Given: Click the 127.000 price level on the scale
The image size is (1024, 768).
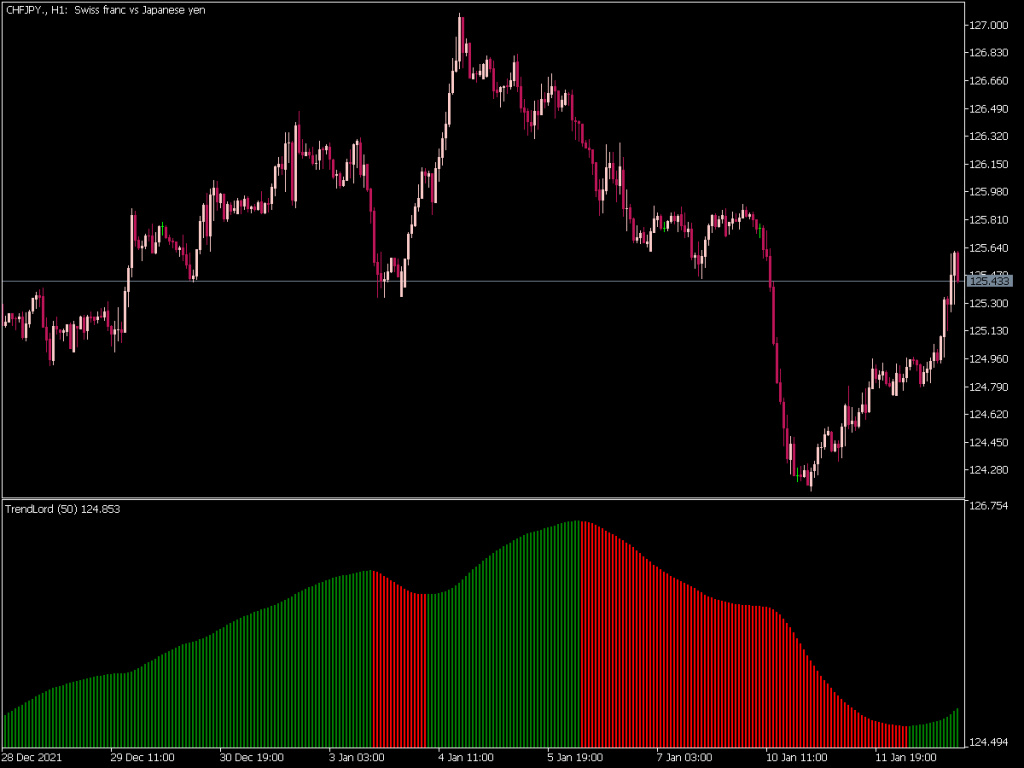Looking at the screenshot, I should [x=991, y=25].
